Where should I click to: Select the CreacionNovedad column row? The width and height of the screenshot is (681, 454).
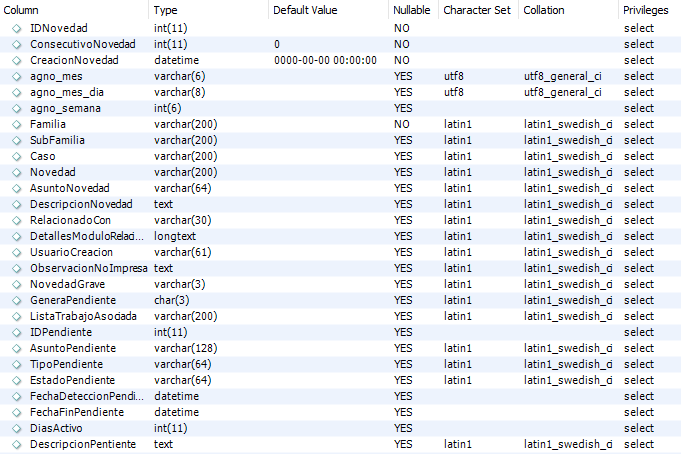340,60
